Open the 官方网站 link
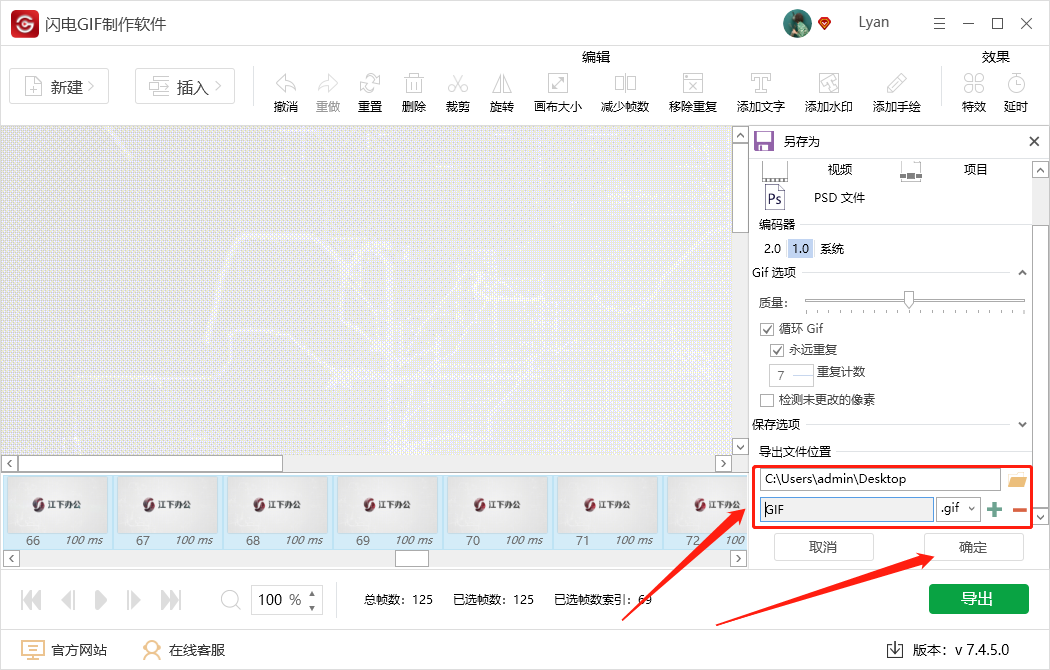Viewport: 1050px width, 670px height. click(x=79, y=650)
